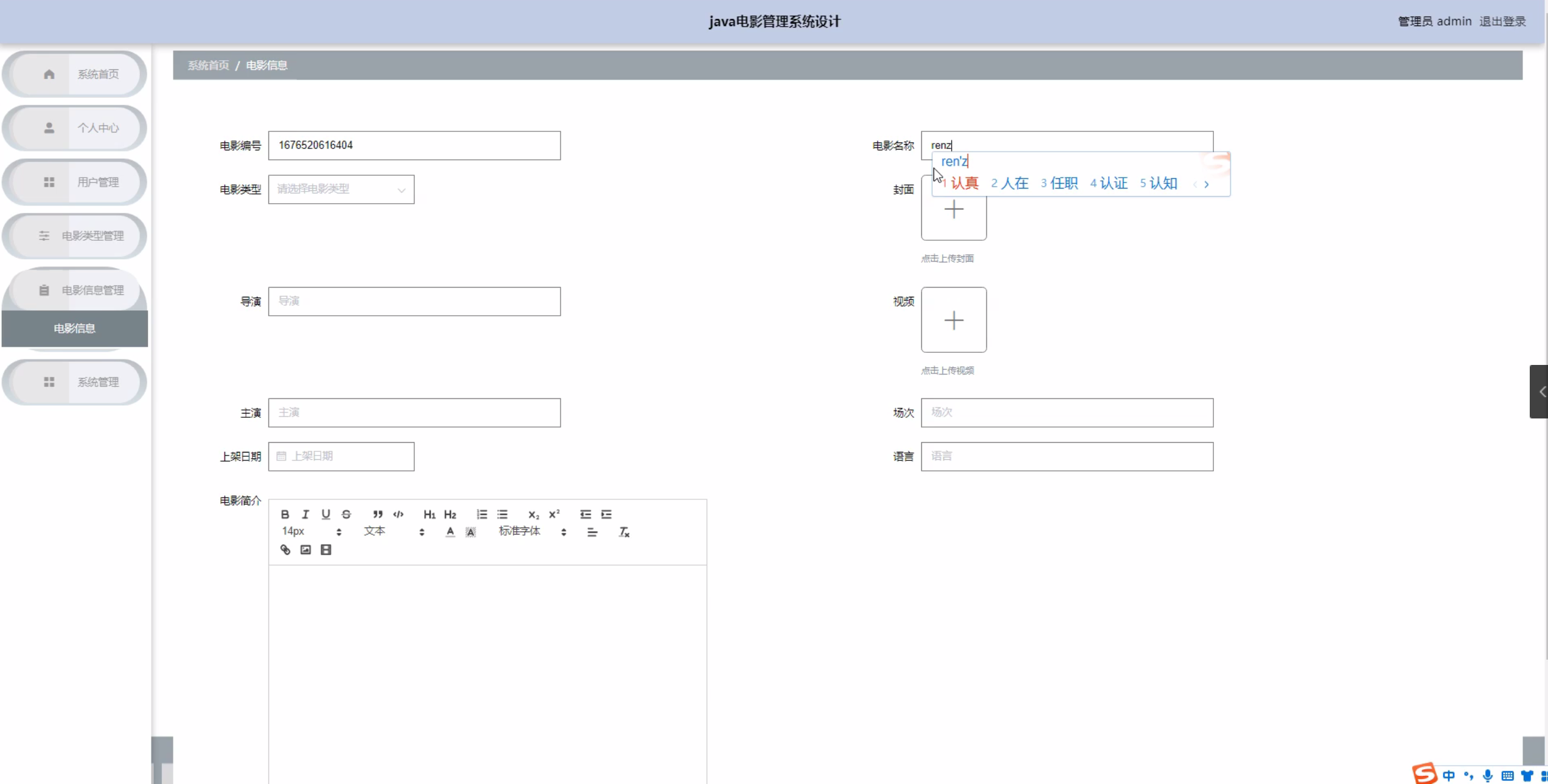The width and height of the screenshot is (1548, 784).
Task: Clear text formatting in the editor
Action: (x=624, y=532)
